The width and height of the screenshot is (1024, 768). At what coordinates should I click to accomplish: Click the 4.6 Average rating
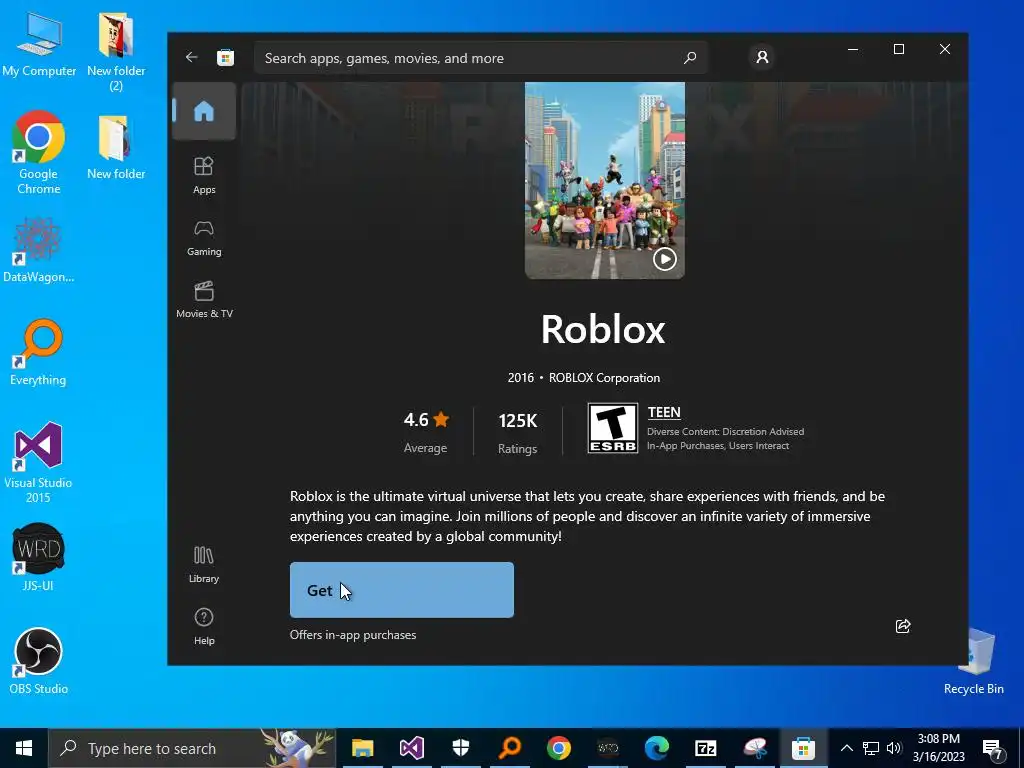click(x=426, y=431)
